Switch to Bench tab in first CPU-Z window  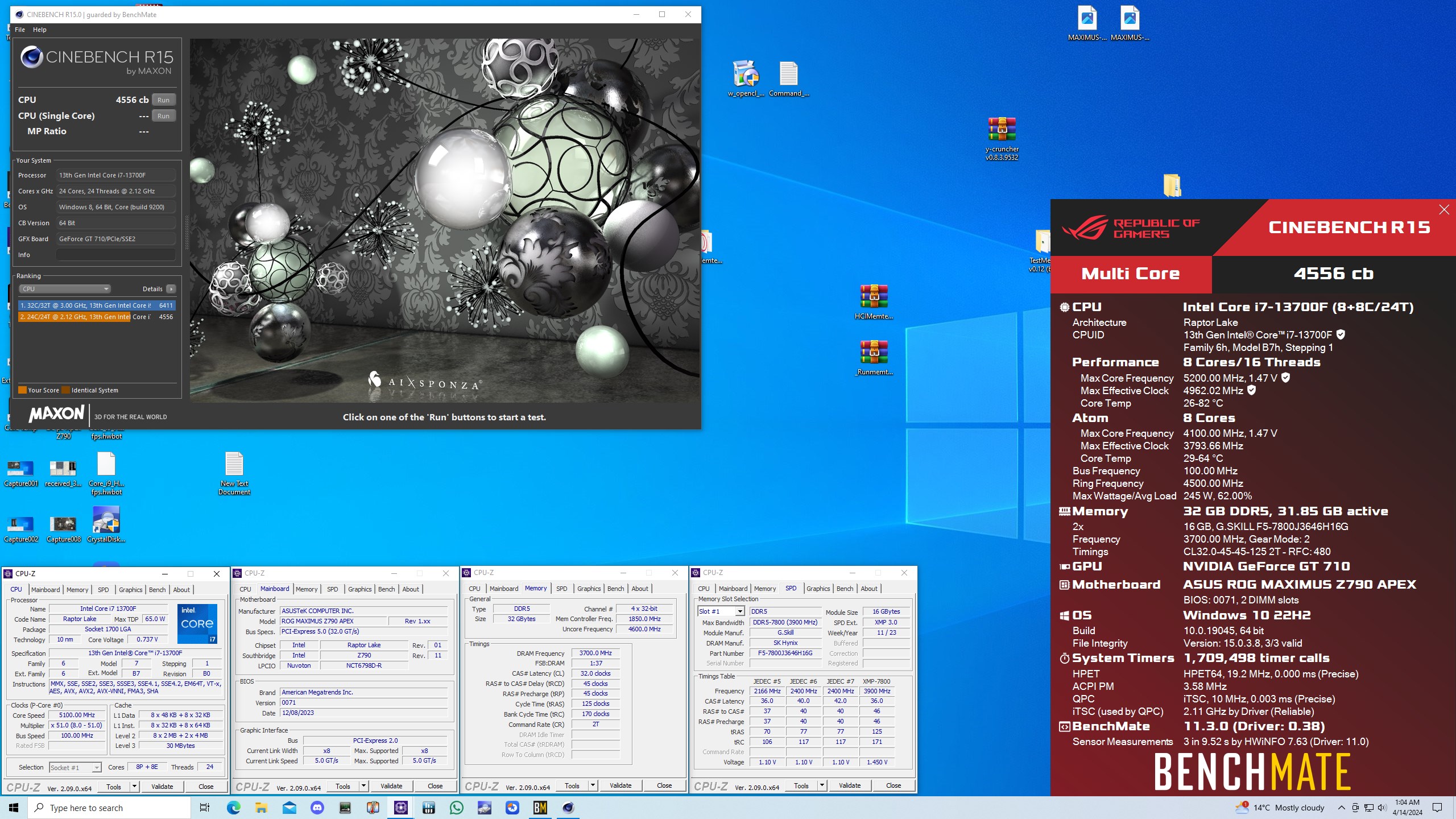point(158,590)
